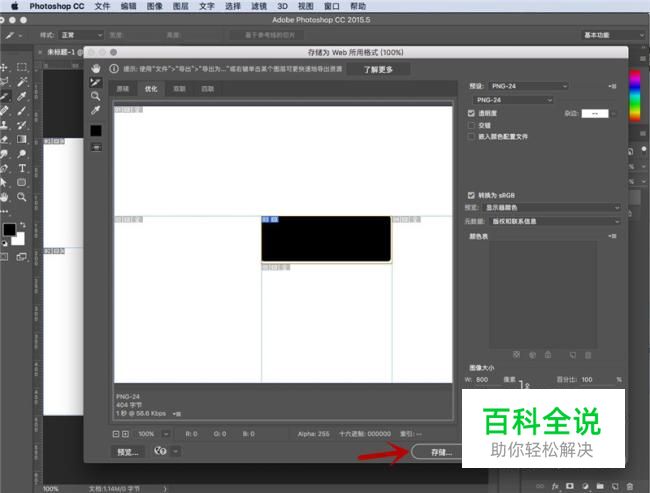
Task: Open the browser selection dropdown arrow
Action: 176,451
